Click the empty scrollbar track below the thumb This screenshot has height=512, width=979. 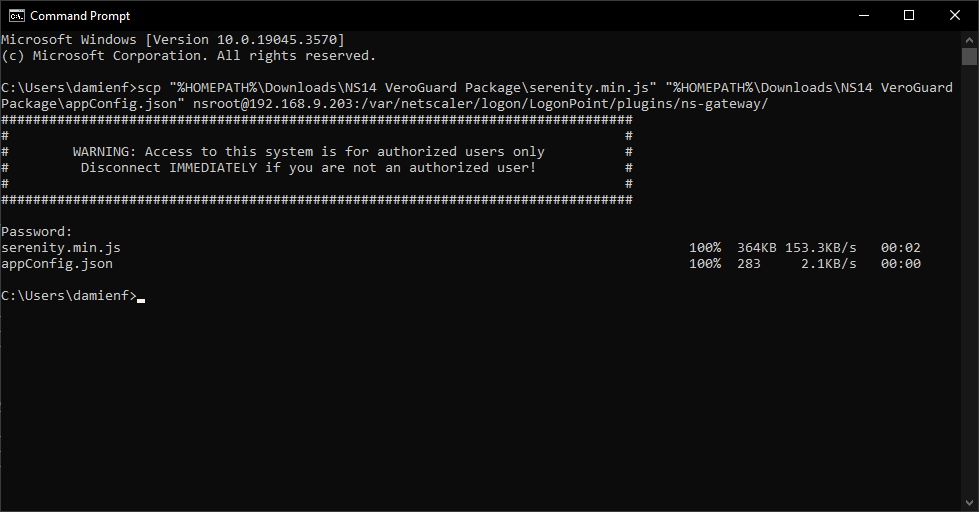(969, 300)
